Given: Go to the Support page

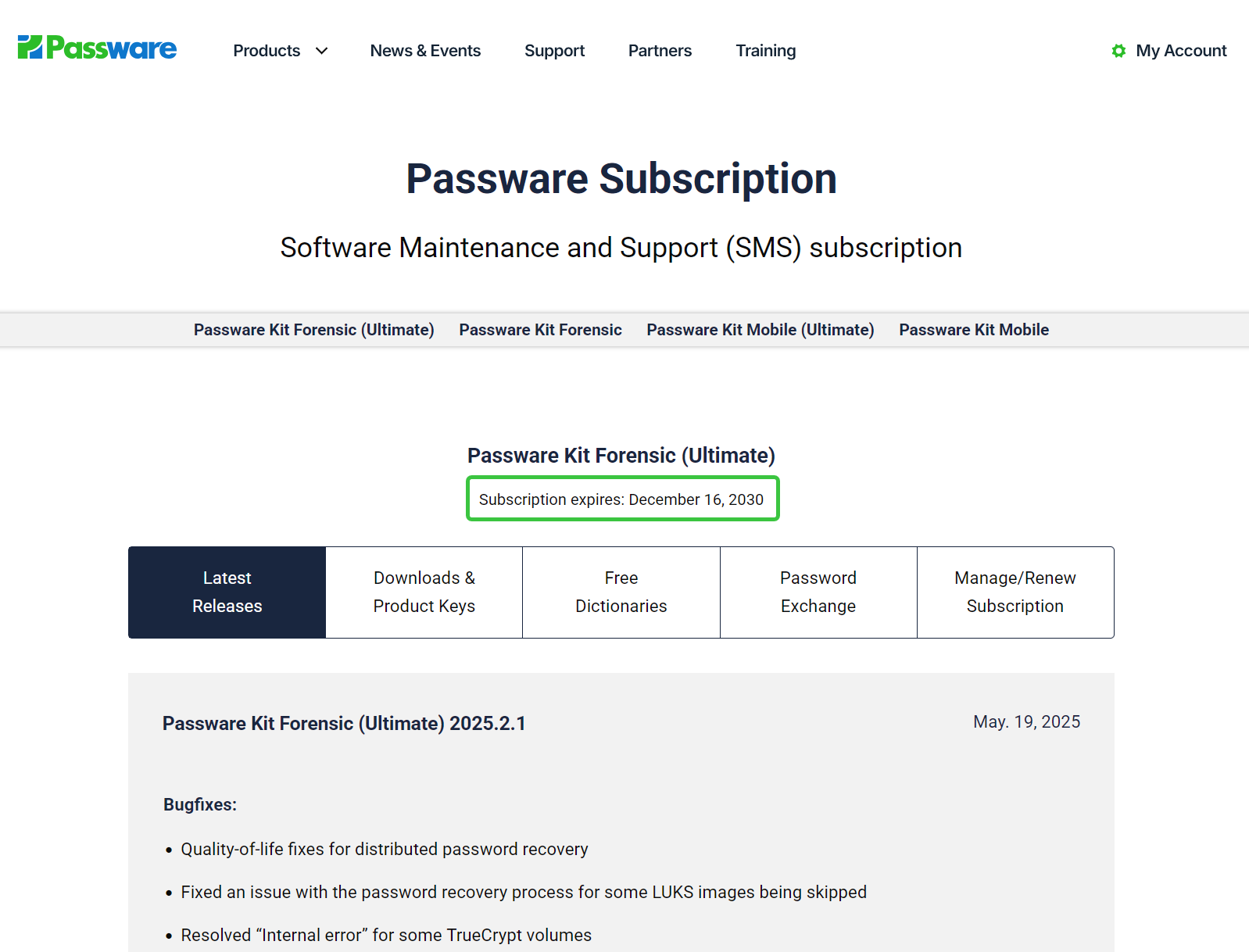Looking at the screenshot, I should point(554,51).
